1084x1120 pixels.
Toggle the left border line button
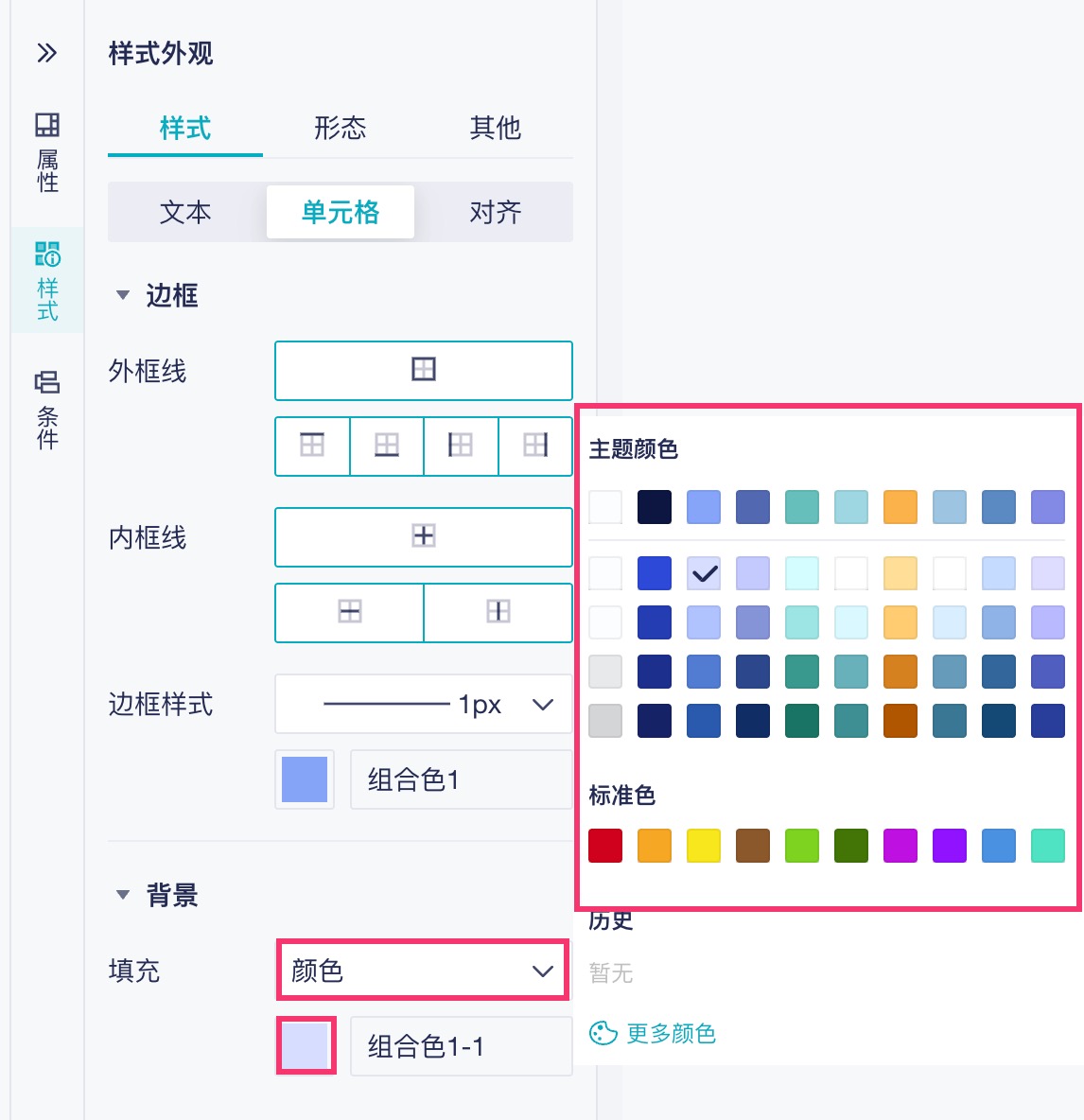[461, 446]
